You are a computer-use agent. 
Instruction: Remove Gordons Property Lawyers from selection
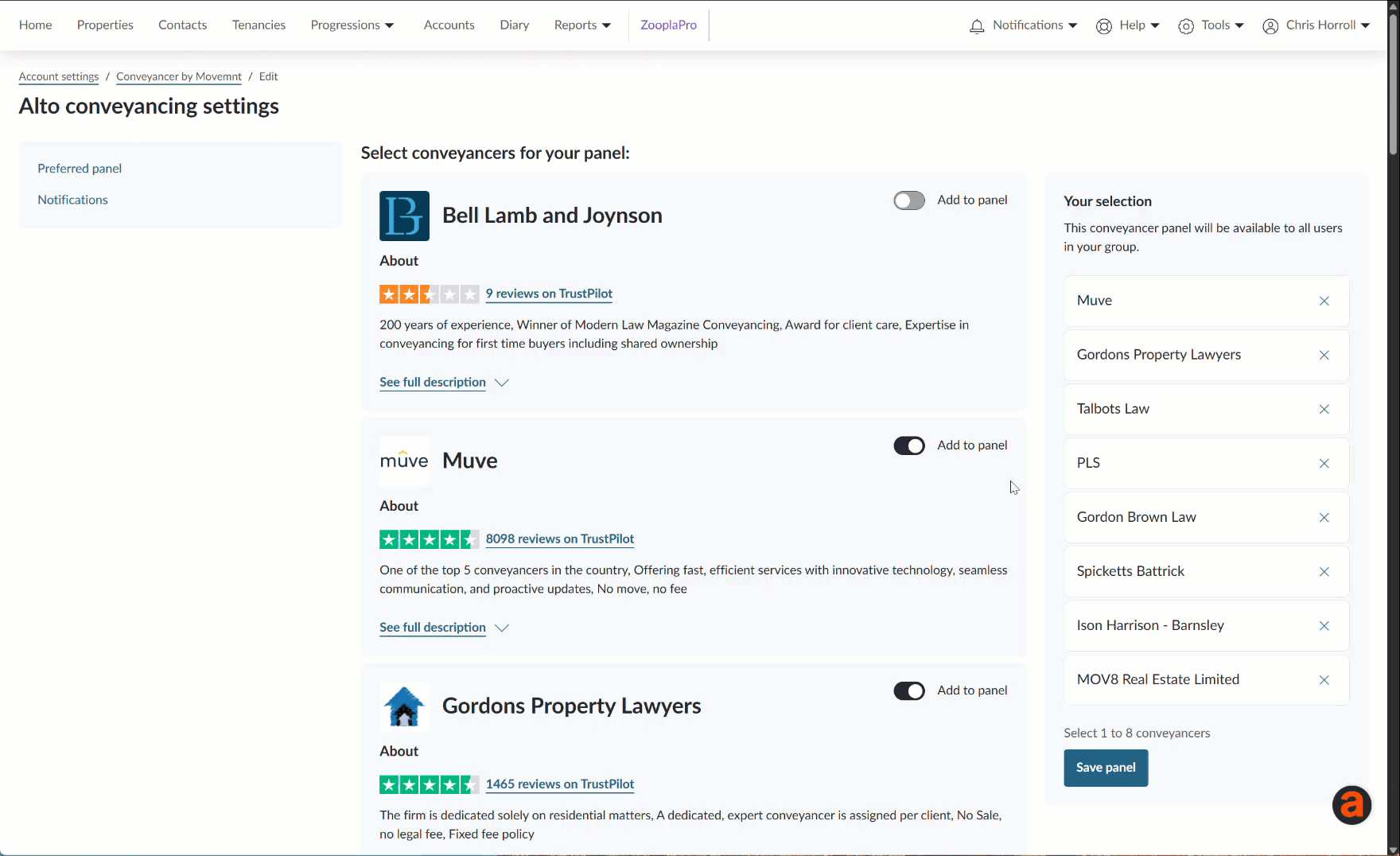pos(1324,355)
